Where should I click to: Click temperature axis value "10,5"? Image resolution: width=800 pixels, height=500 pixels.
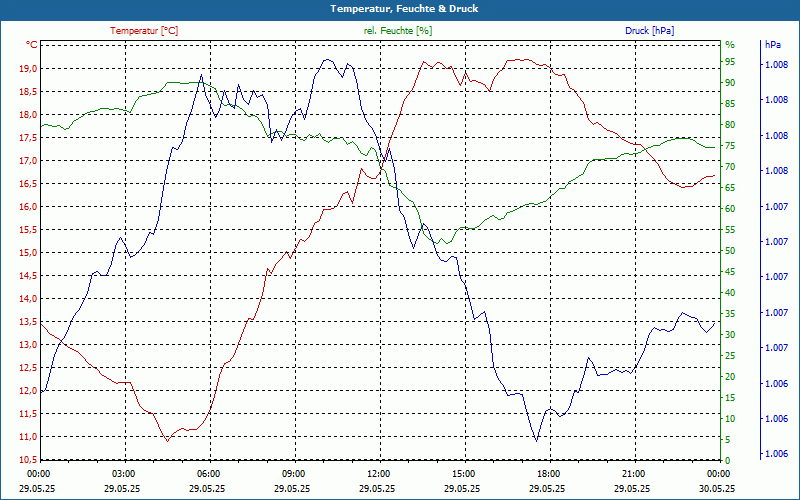click(x=29, y=459)
